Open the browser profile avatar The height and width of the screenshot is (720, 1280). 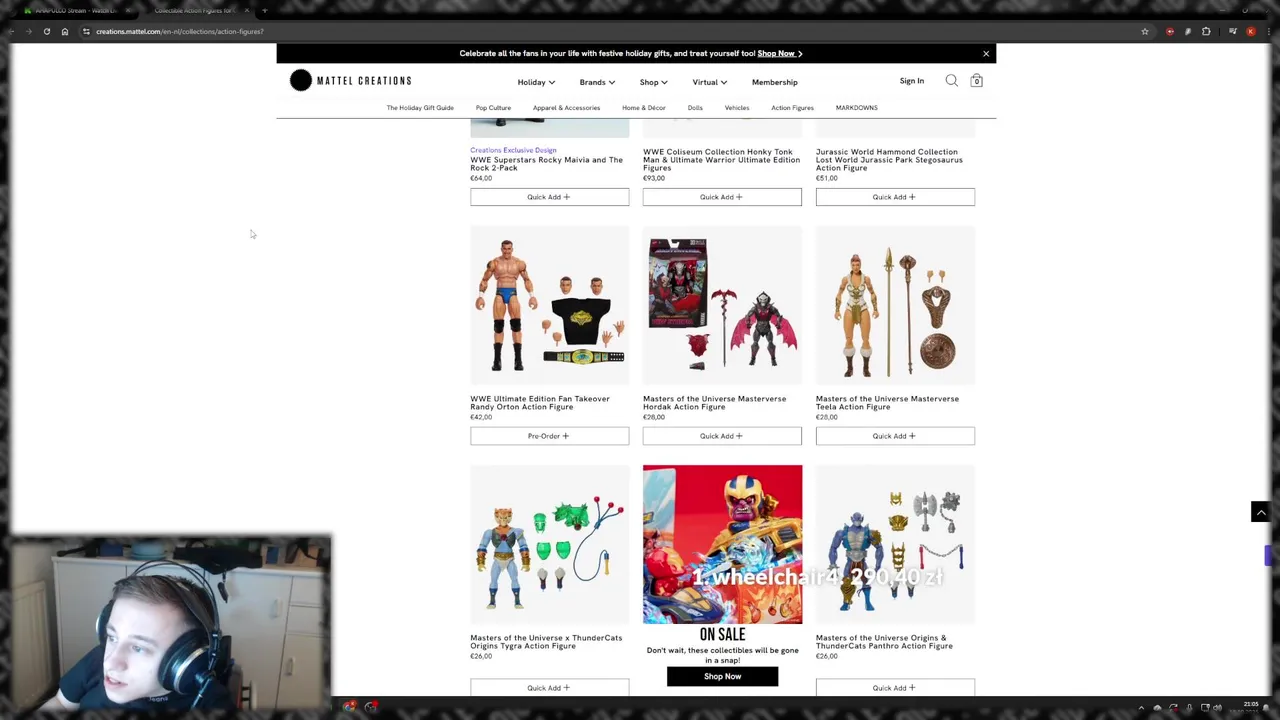pos(1251,31)
